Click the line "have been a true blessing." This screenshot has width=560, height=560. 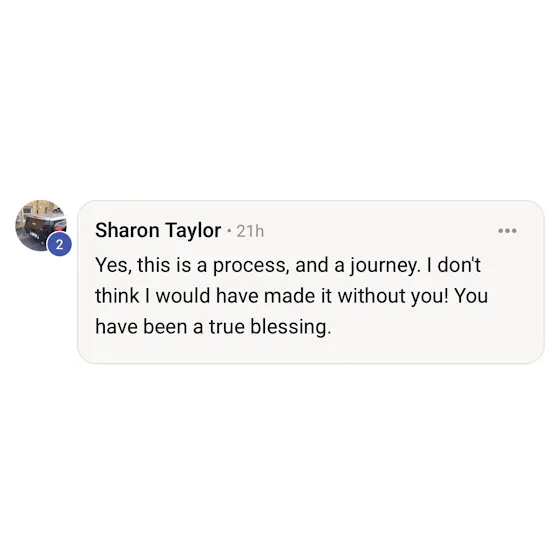(x=213, y=327)
